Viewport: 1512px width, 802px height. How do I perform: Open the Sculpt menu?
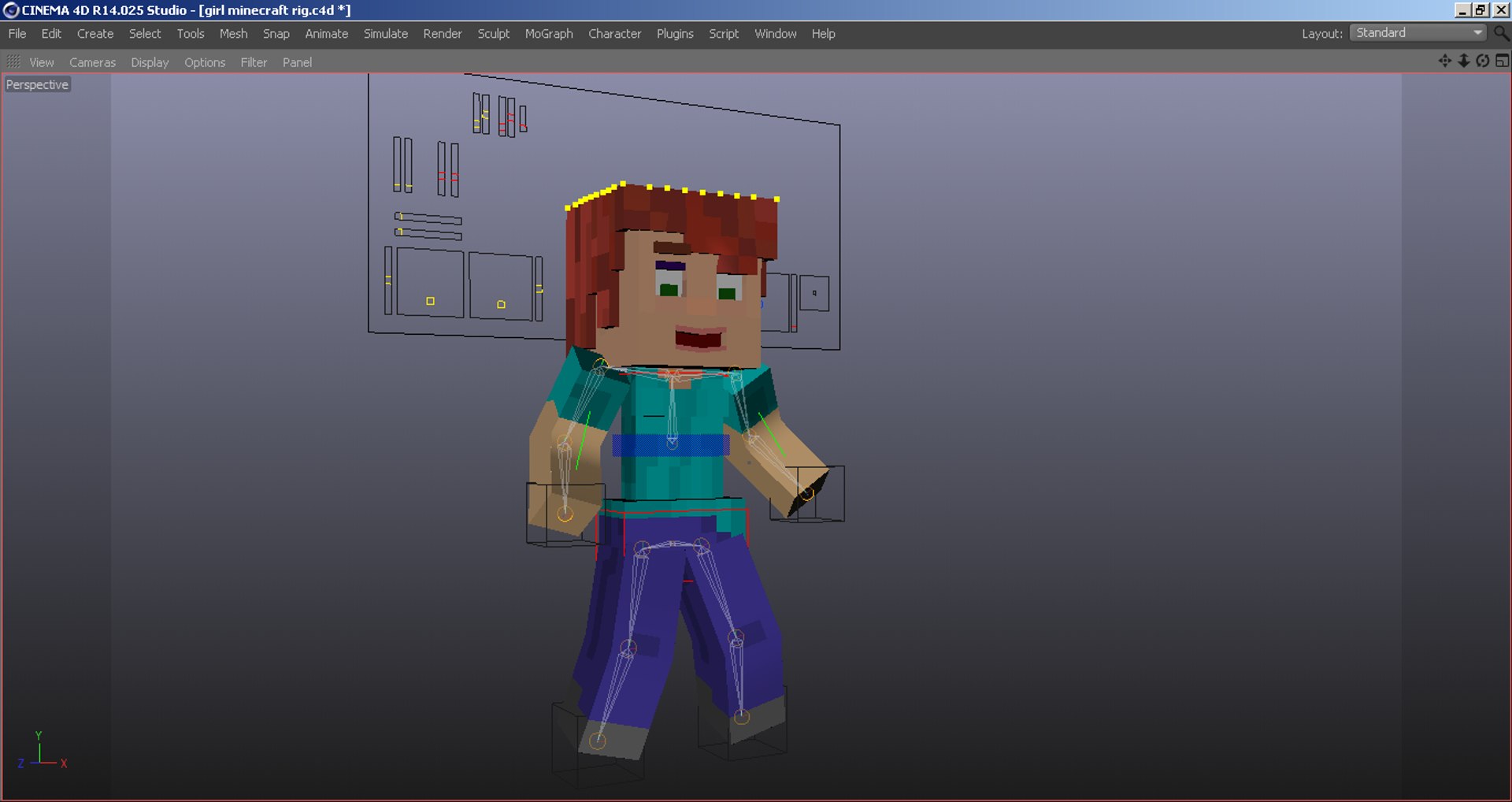pyautogui.click(x=494, y=34)
